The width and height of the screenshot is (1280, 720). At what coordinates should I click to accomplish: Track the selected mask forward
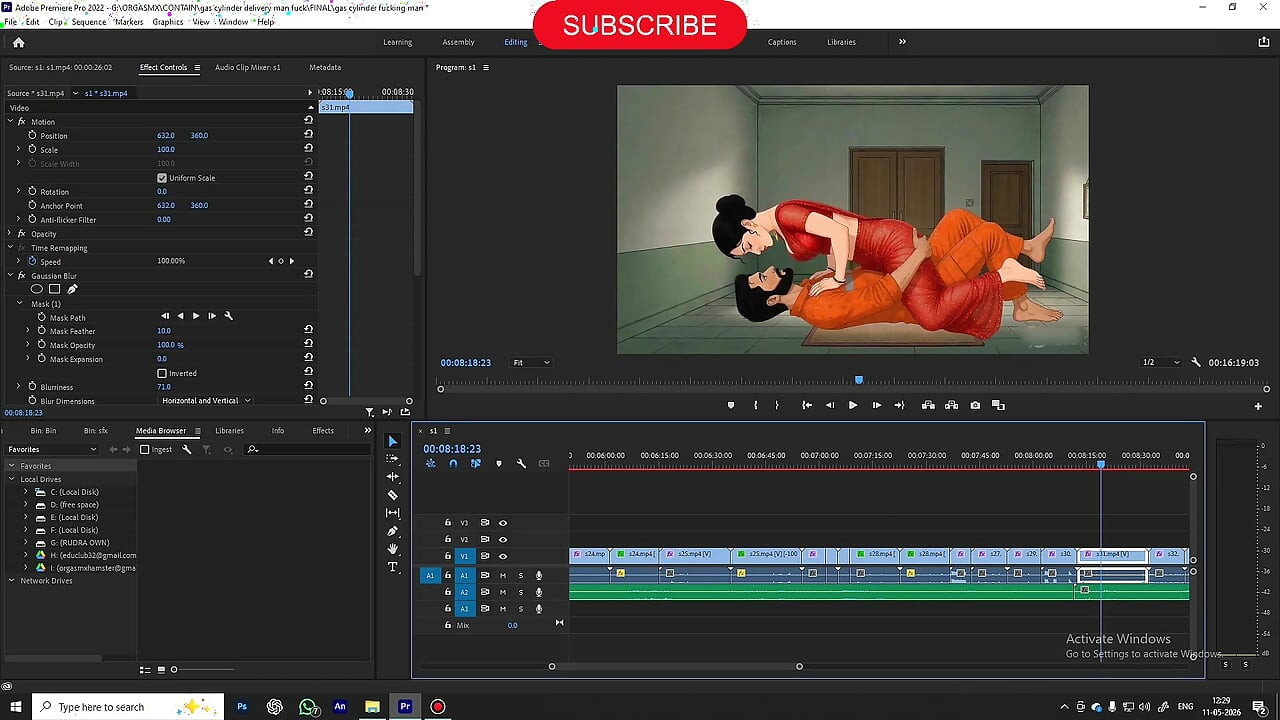(196, 316)
